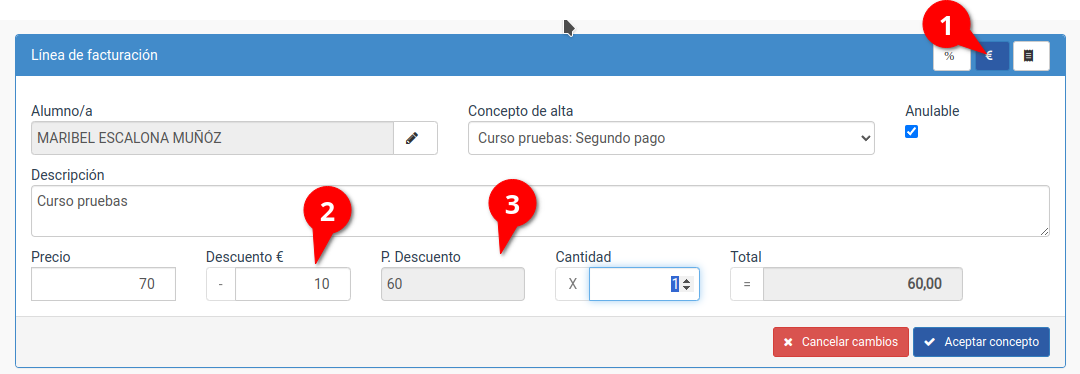Click the Descripción label

point(68,175)
